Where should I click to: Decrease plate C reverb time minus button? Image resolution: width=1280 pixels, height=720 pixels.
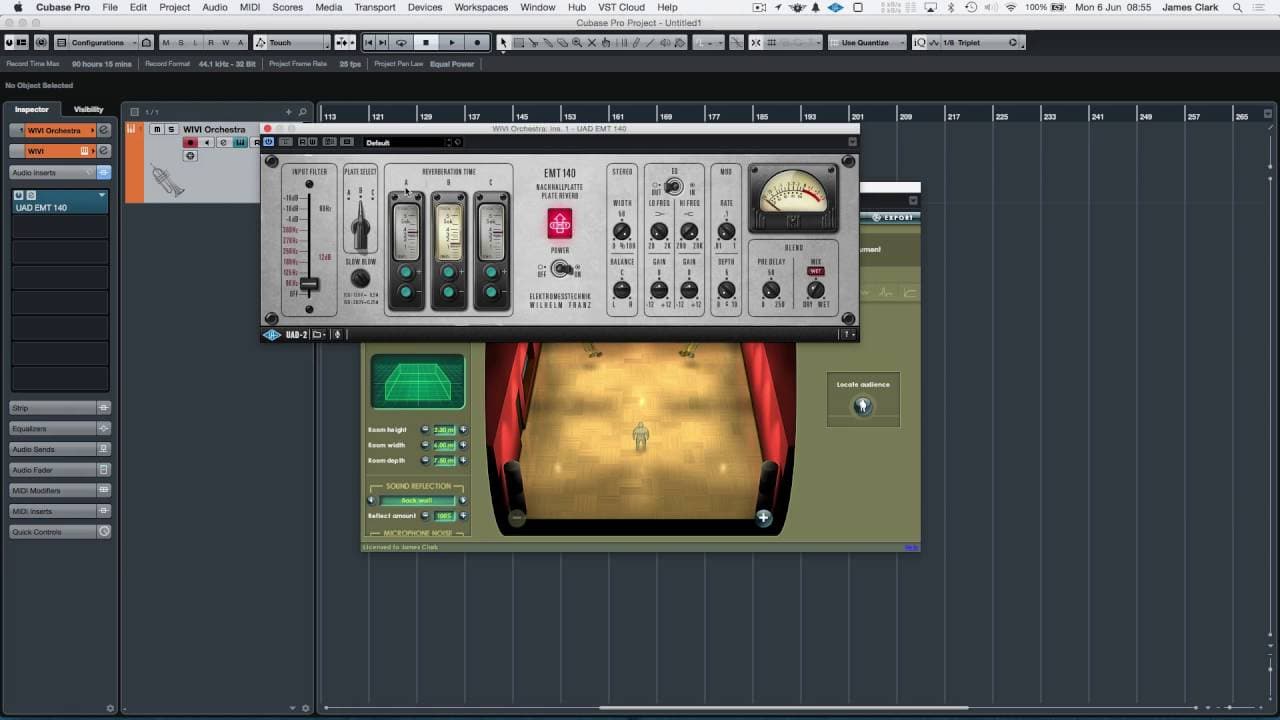click(x=492, y=292)
